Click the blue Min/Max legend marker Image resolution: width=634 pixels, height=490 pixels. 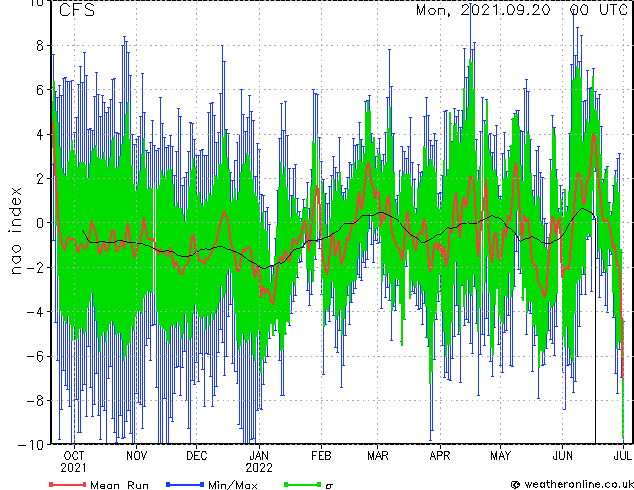pos(185,484)
